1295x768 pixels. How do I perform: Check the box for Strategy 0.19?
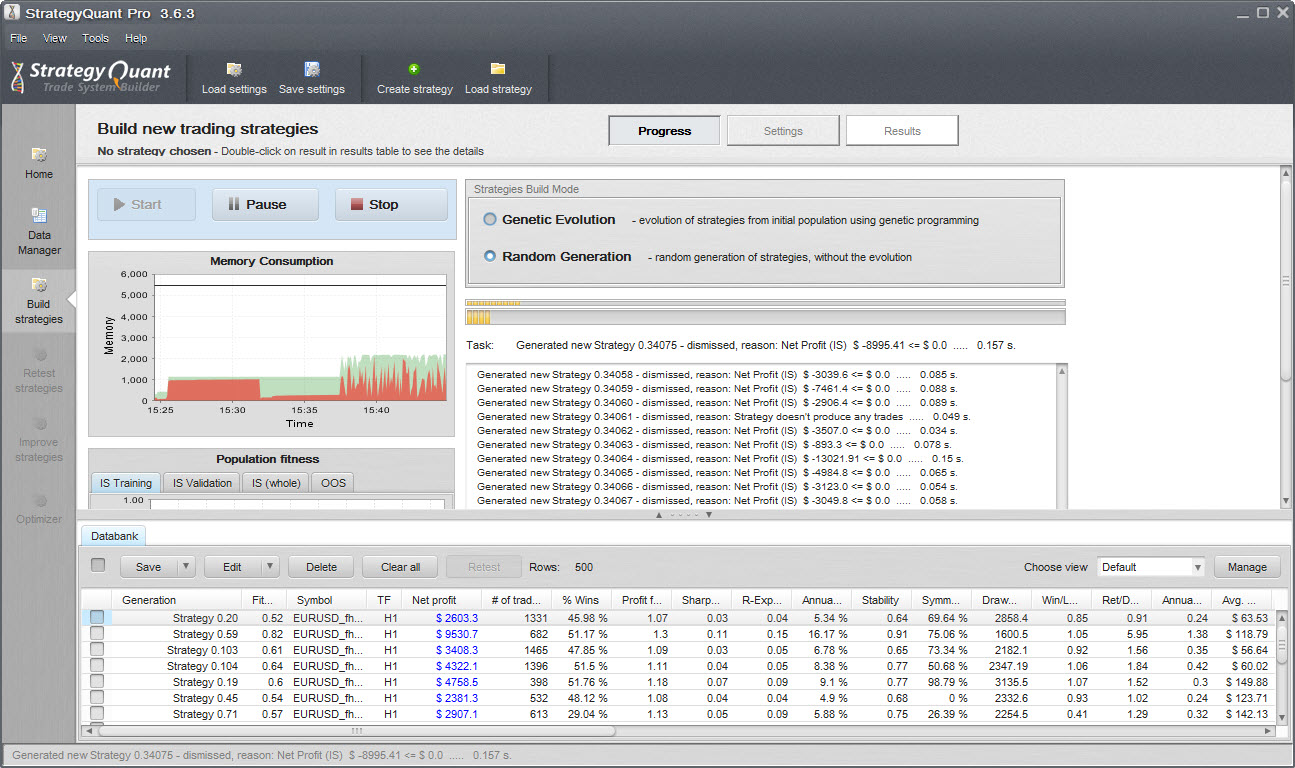(97, 682)
